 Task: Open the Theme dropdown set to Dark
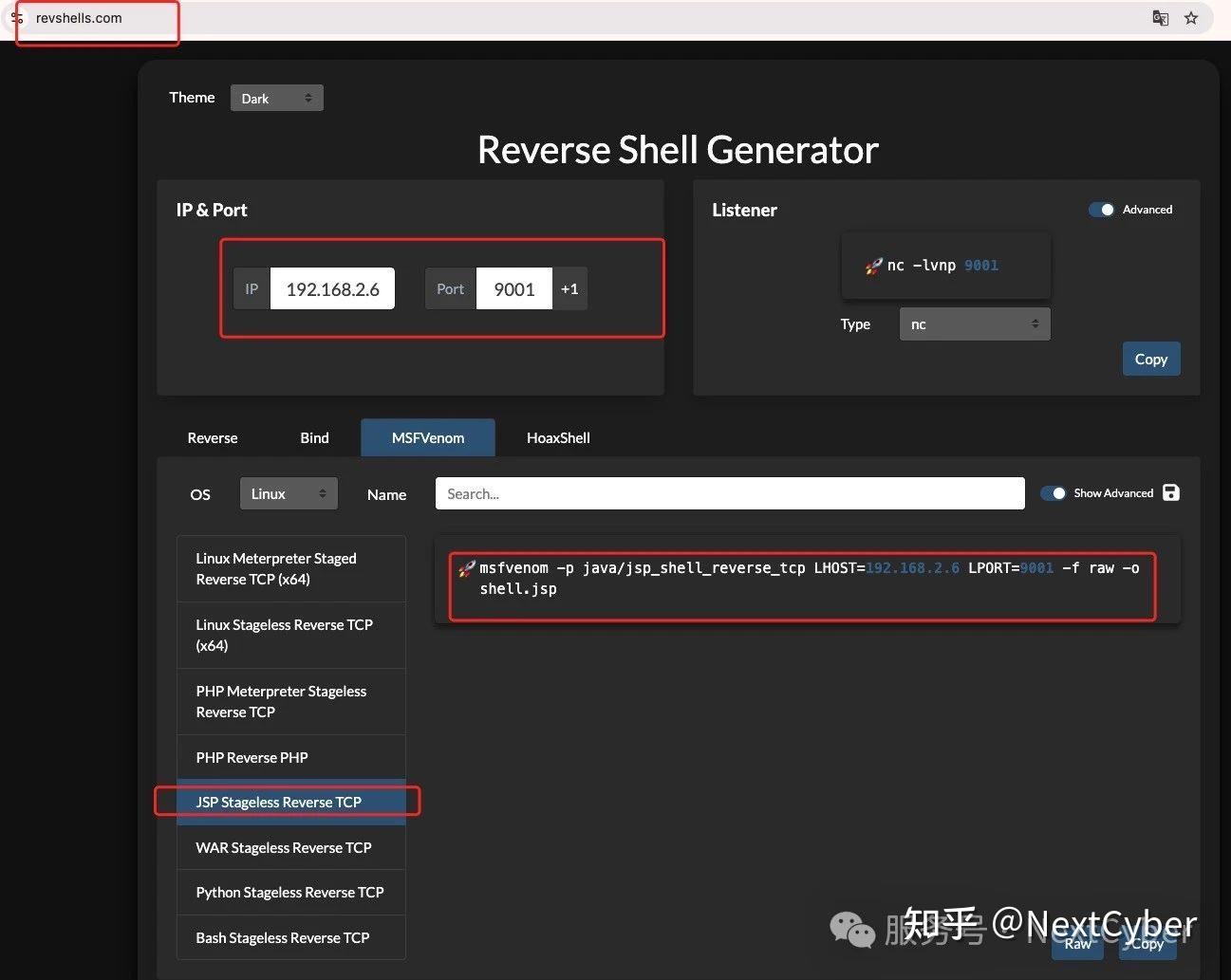(276, 98)
